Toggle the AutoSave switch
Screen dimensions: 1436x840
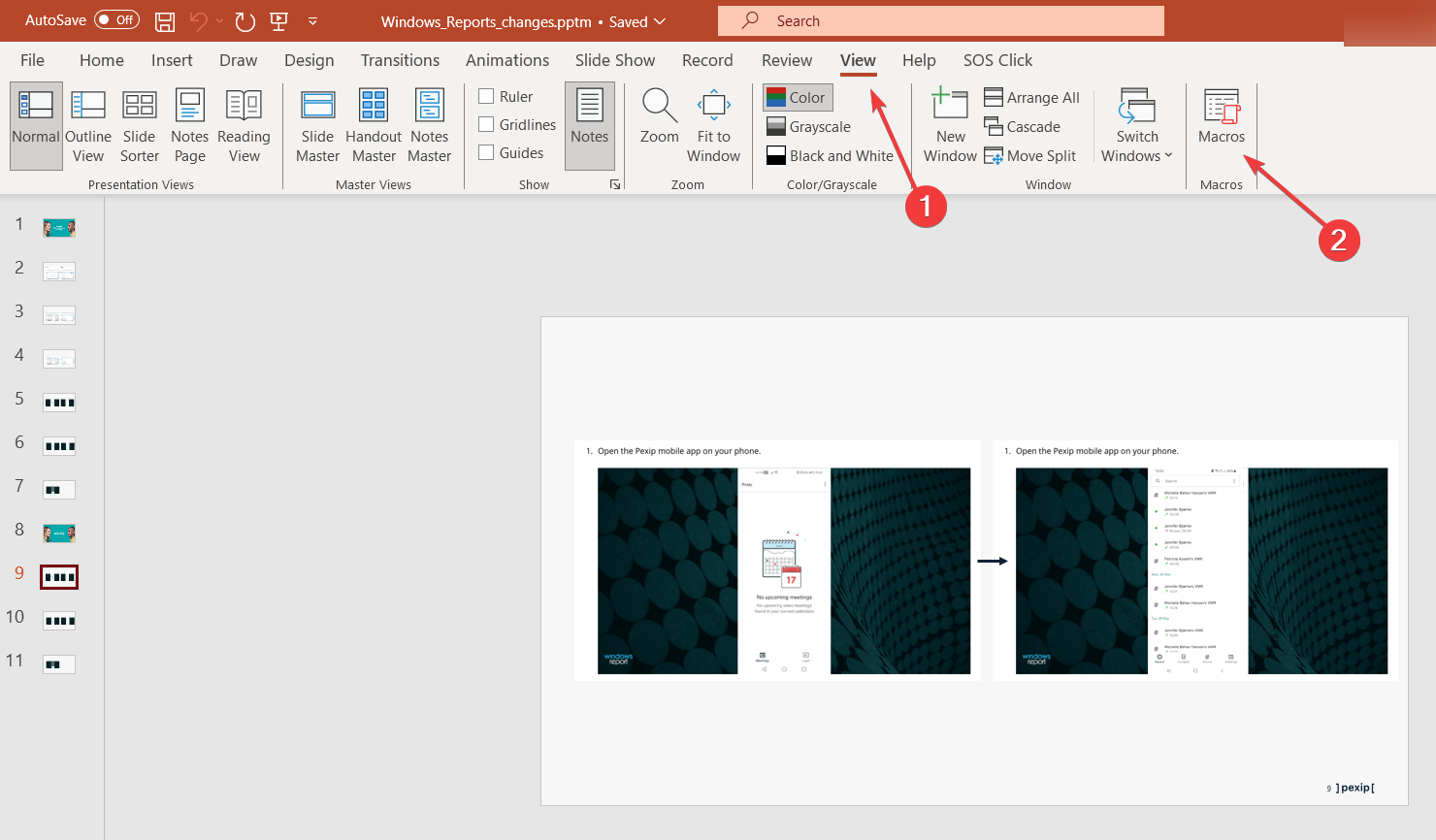[116, 20]
